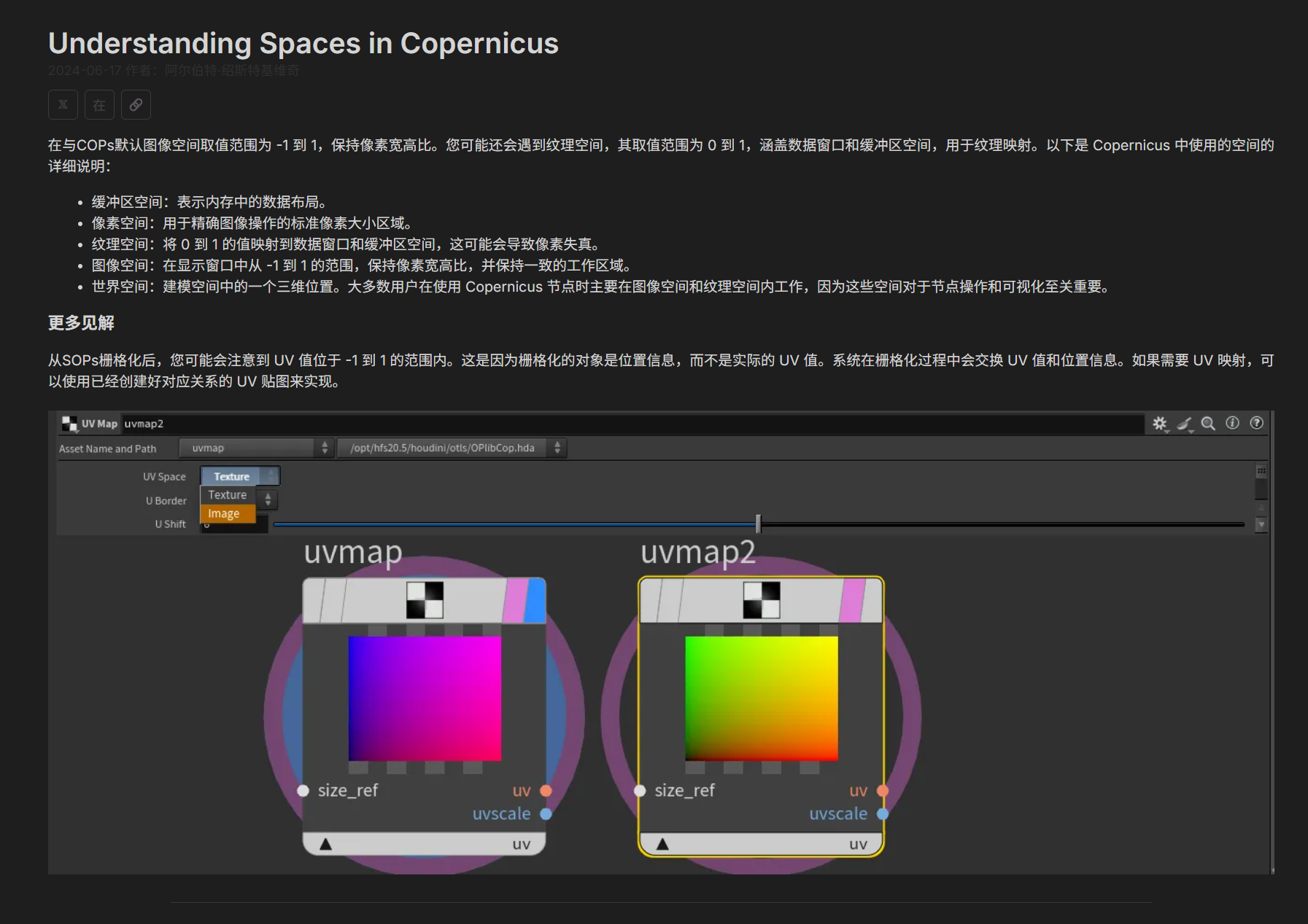
Task: Open the UV Space Texture dropdown
Action: 240,476
